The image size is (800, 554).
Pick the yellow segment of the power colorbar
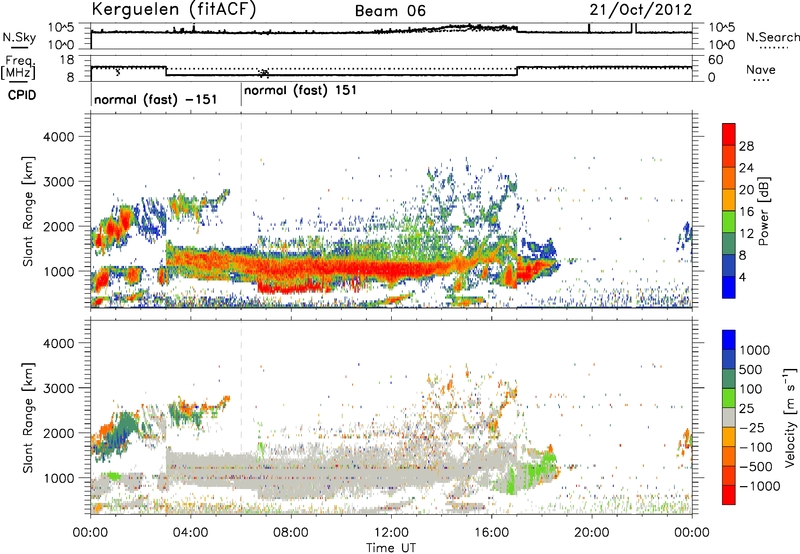pyautogui.click(x=729, y=200)
